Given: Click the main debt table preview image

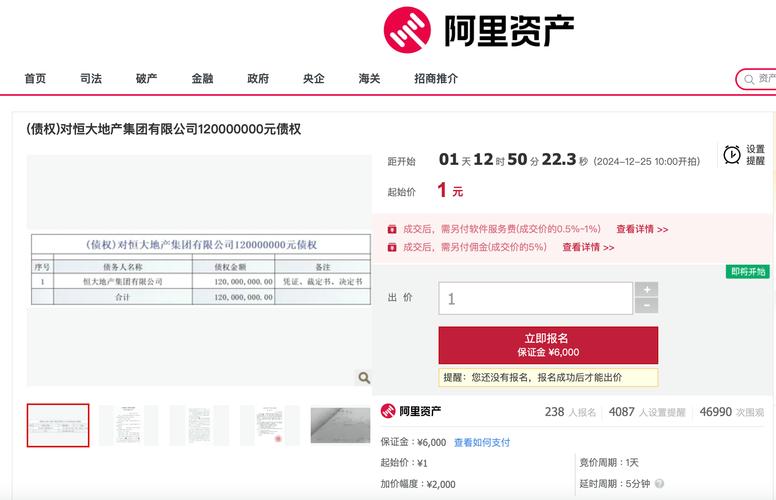Looking at the screenshot, I should coord(200,269).
